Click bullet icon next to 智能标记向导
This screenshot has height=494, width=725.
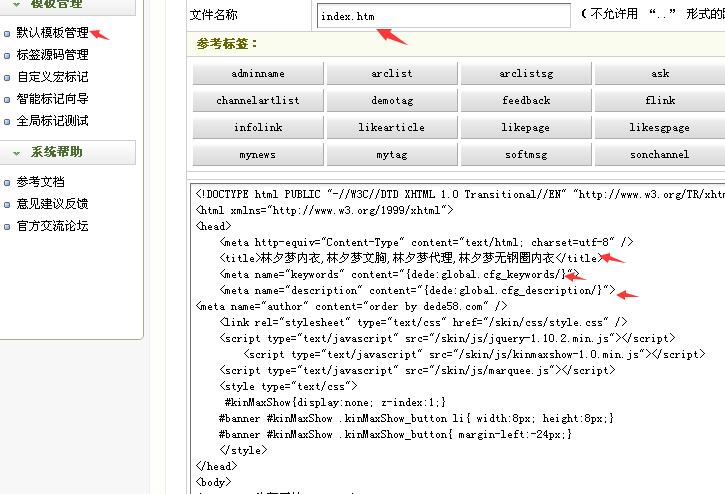pos(7,100)
